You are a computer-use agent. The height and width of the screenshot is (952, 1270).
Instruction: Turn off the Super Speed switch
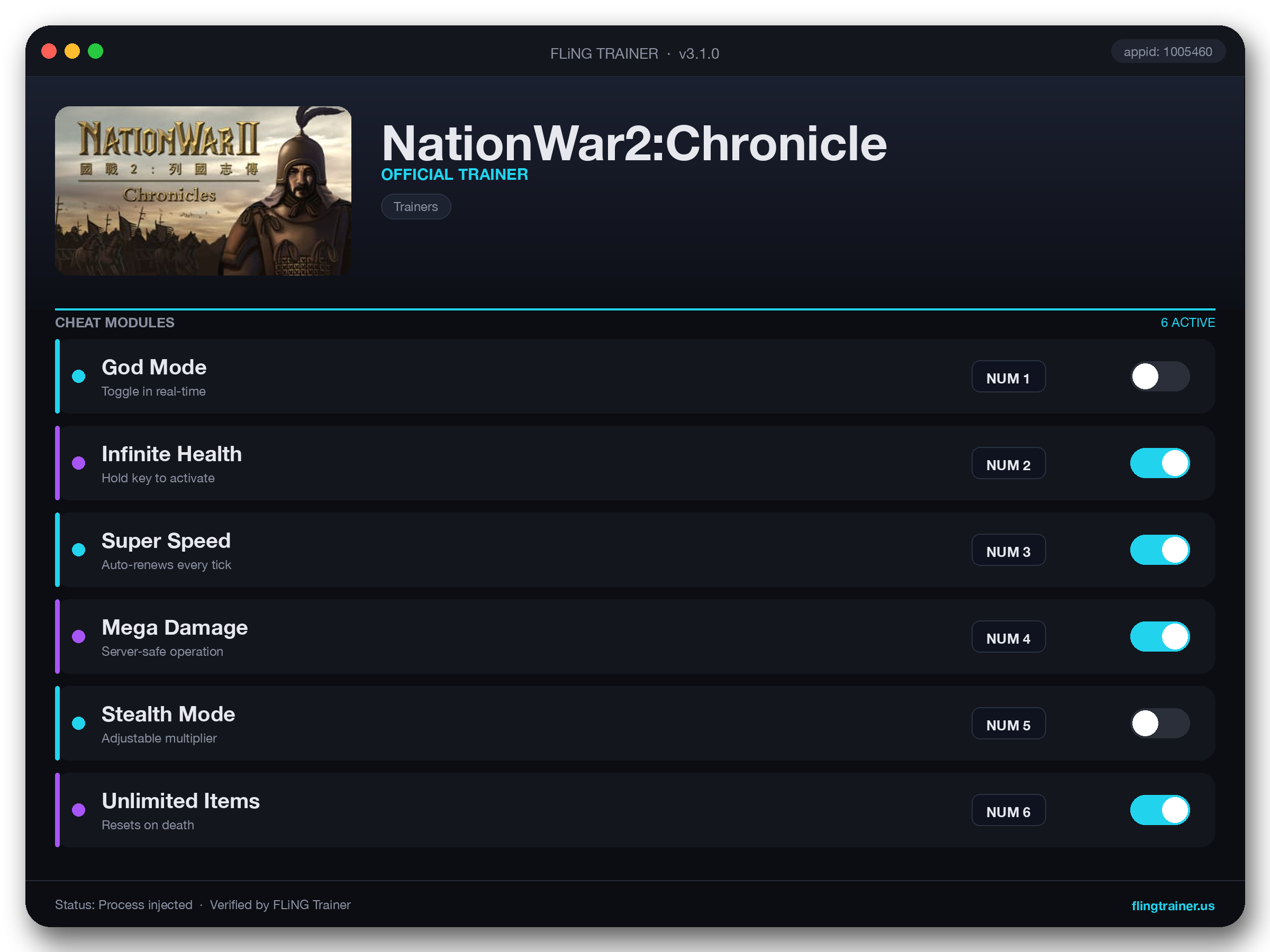tap(1160, 550)
